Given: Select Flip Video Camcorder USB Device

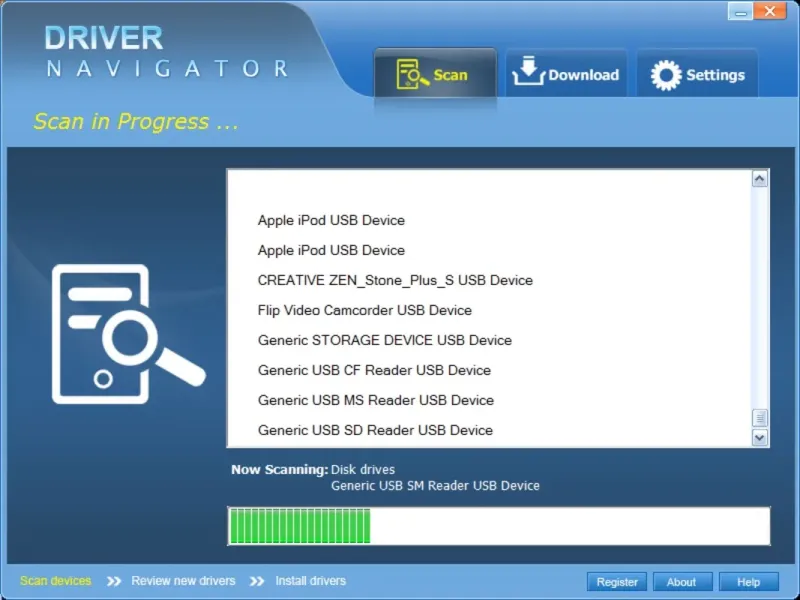Looking at the screenshot, I should click(364, 310).
